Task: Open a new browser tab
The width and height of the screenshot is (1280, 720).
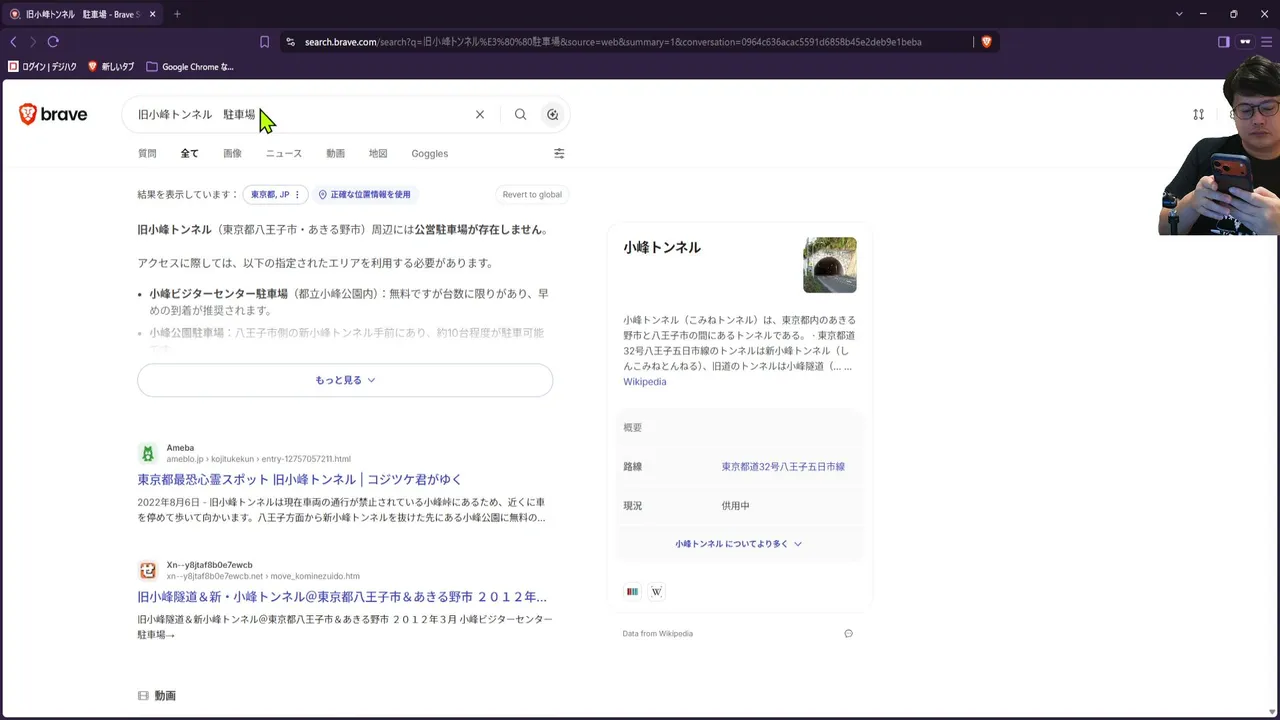Action: (177, 14)
